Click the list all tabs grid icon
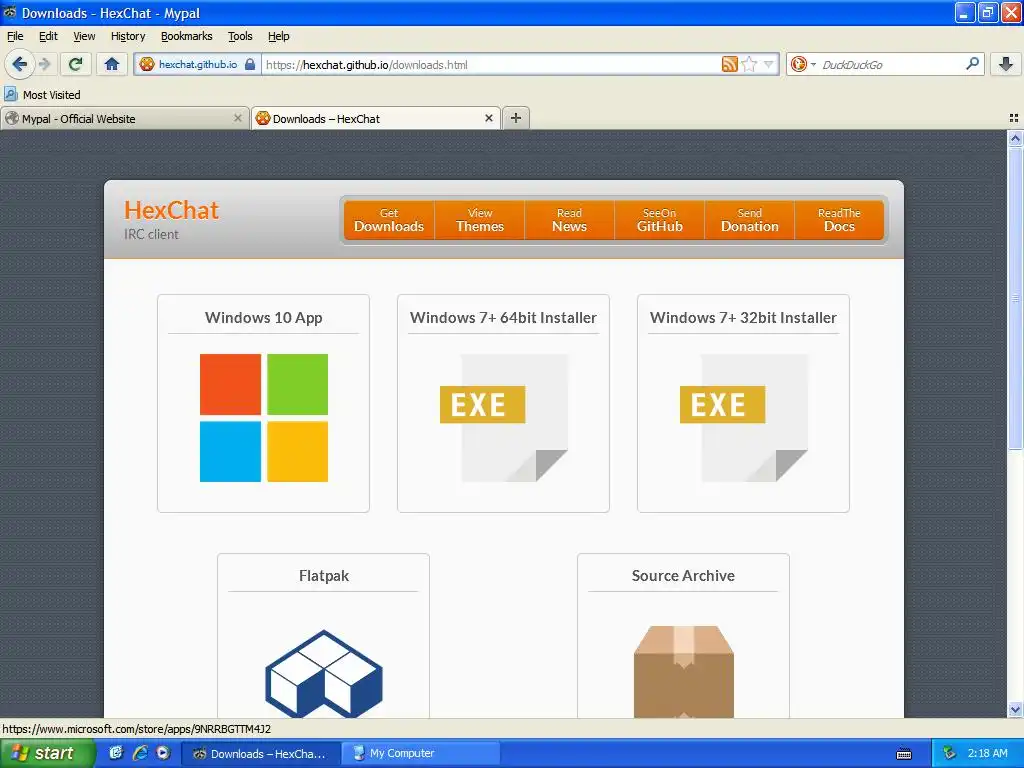 click(x=1014, y=118)
